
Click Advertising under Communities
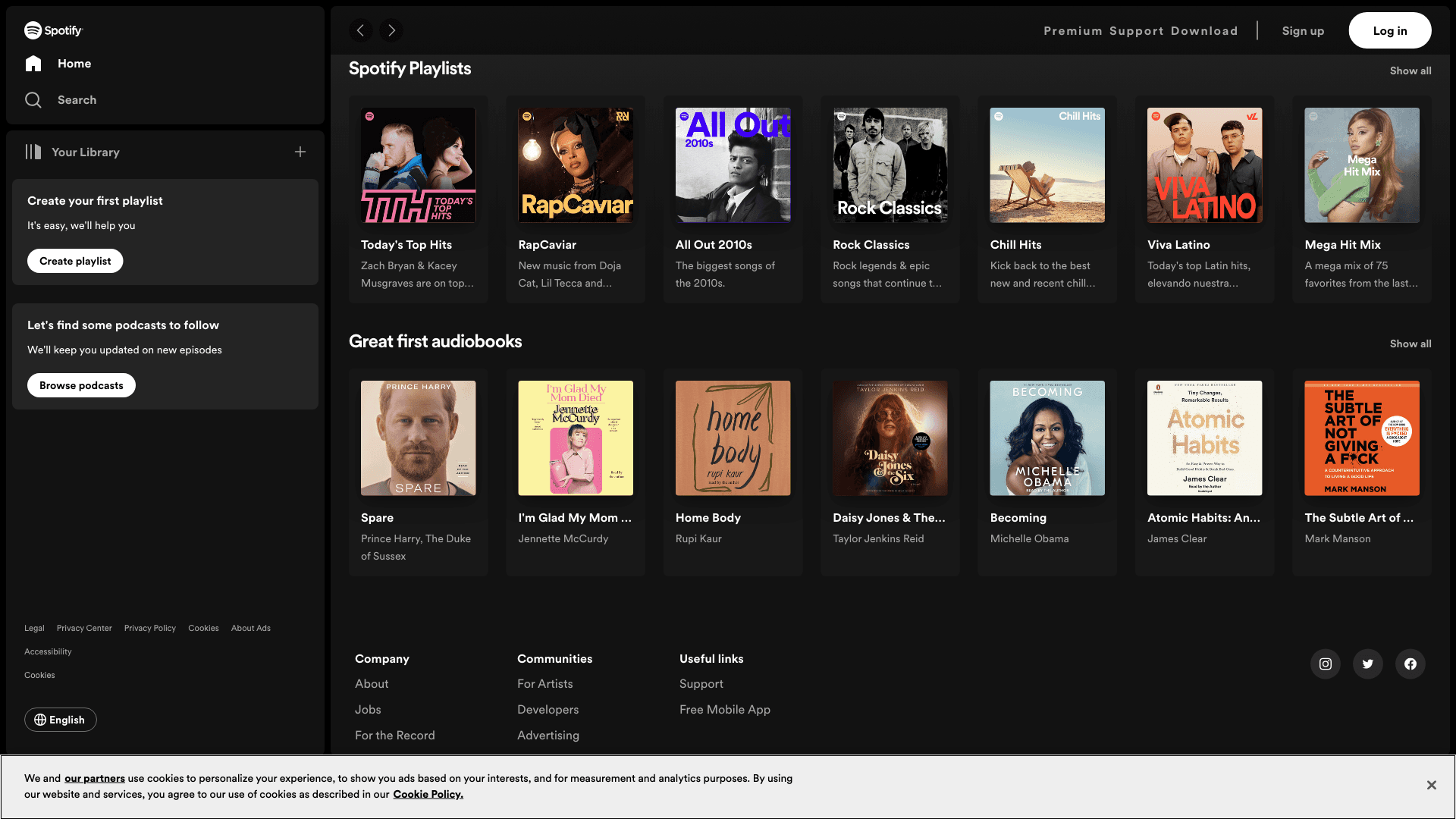coord(548,736)
